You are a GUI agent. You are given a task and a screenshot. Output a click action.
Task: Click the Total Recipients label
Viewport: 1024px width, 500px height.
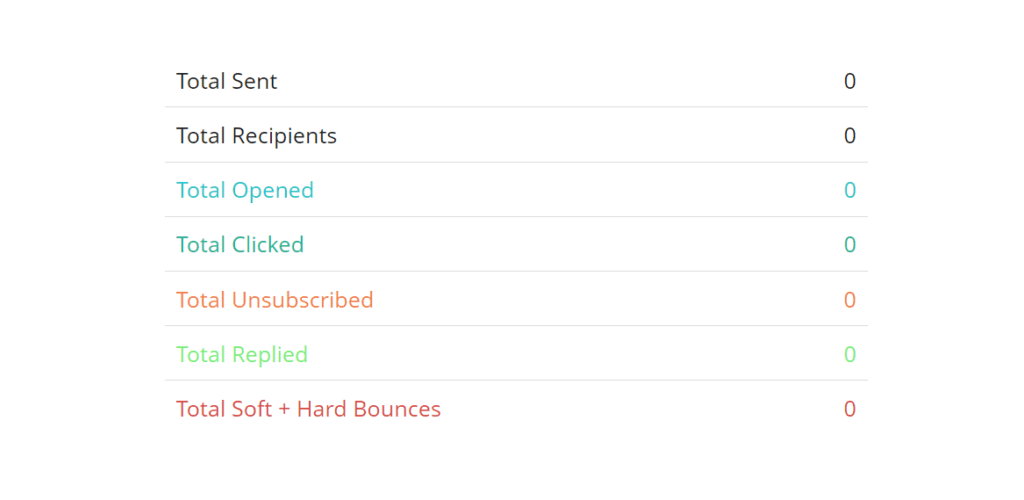tap(256, 136)
